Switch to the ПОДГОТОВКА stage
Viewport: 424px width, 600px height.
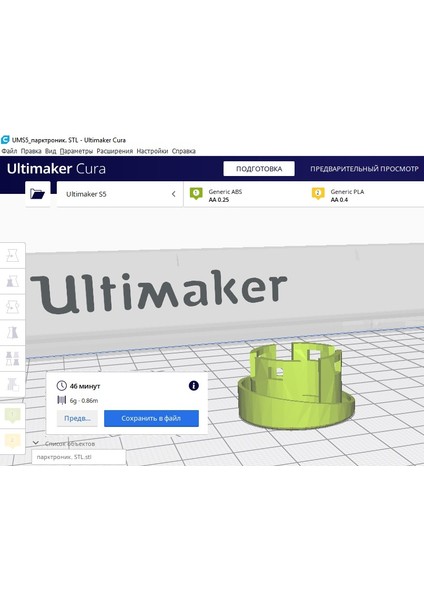(259, 169)
